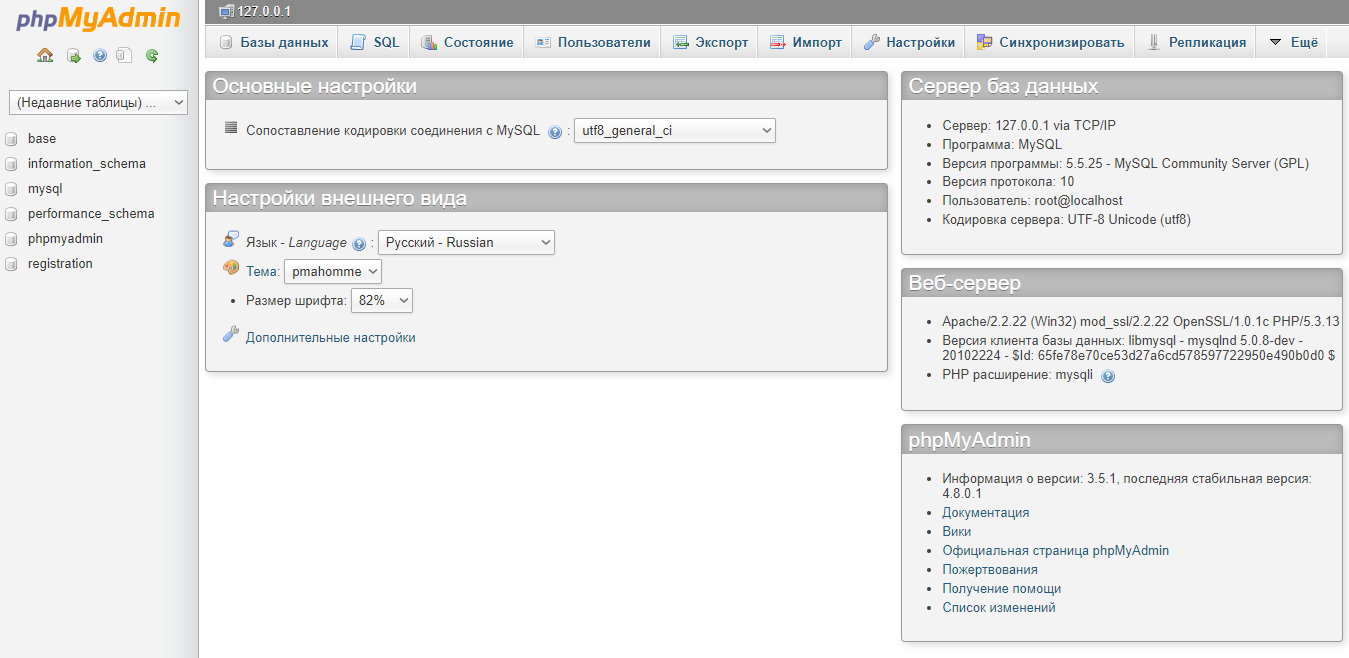
Task: Open the recent tables dropdown
Action: click(x=98, y=102)
